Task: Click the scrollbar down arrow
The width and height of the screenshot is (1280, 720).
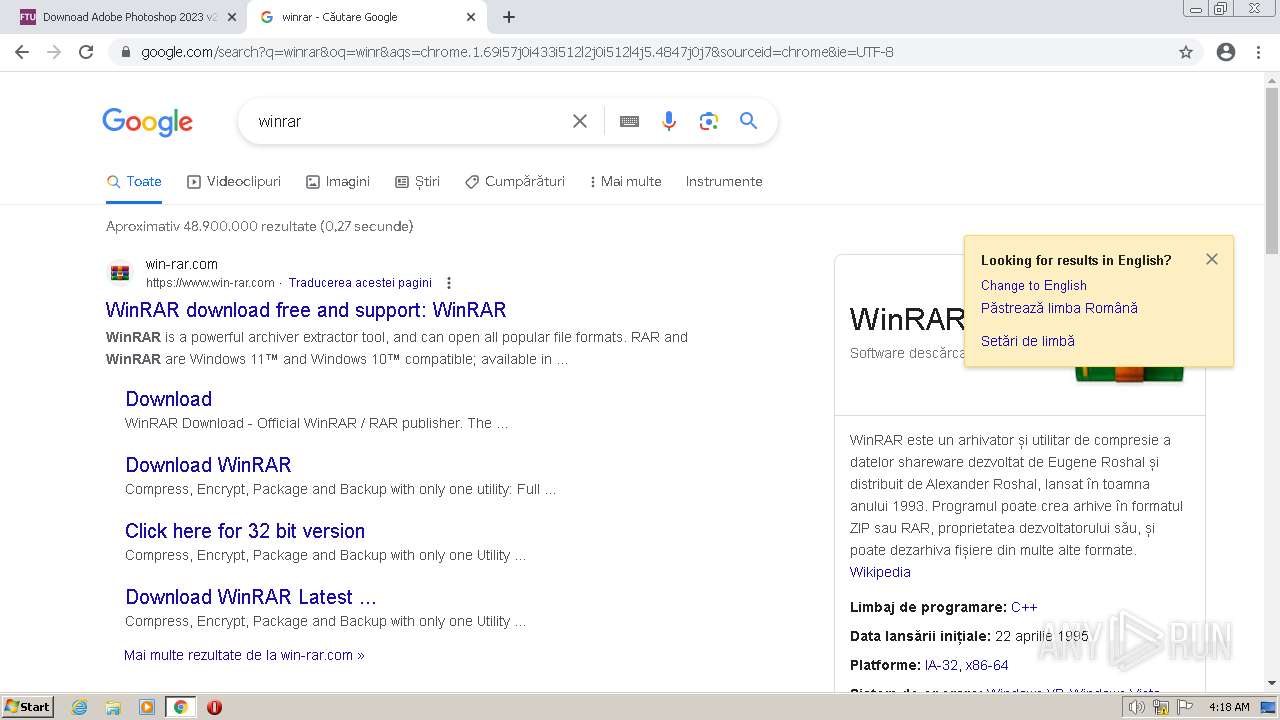Action: pyautogui.click(x=1272, y=683)
